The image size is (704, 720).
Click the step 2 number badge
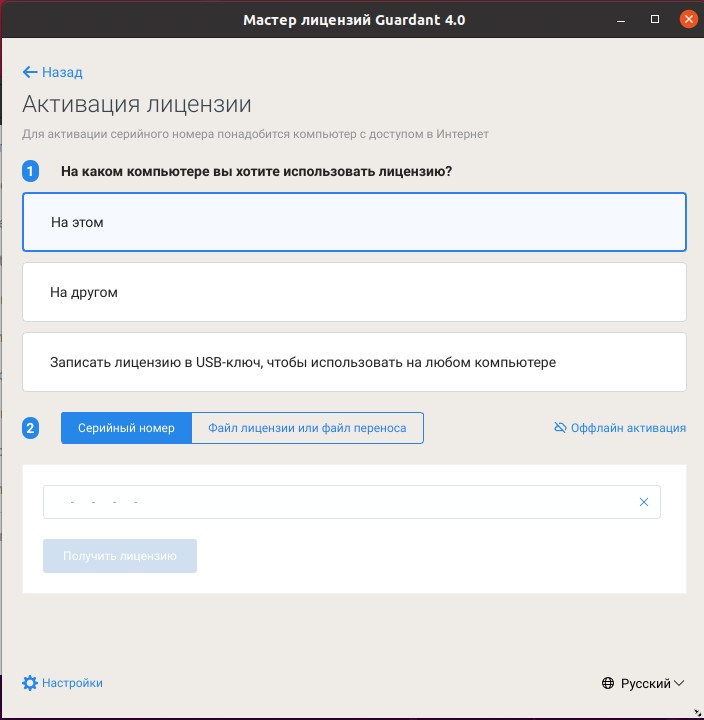30,428
